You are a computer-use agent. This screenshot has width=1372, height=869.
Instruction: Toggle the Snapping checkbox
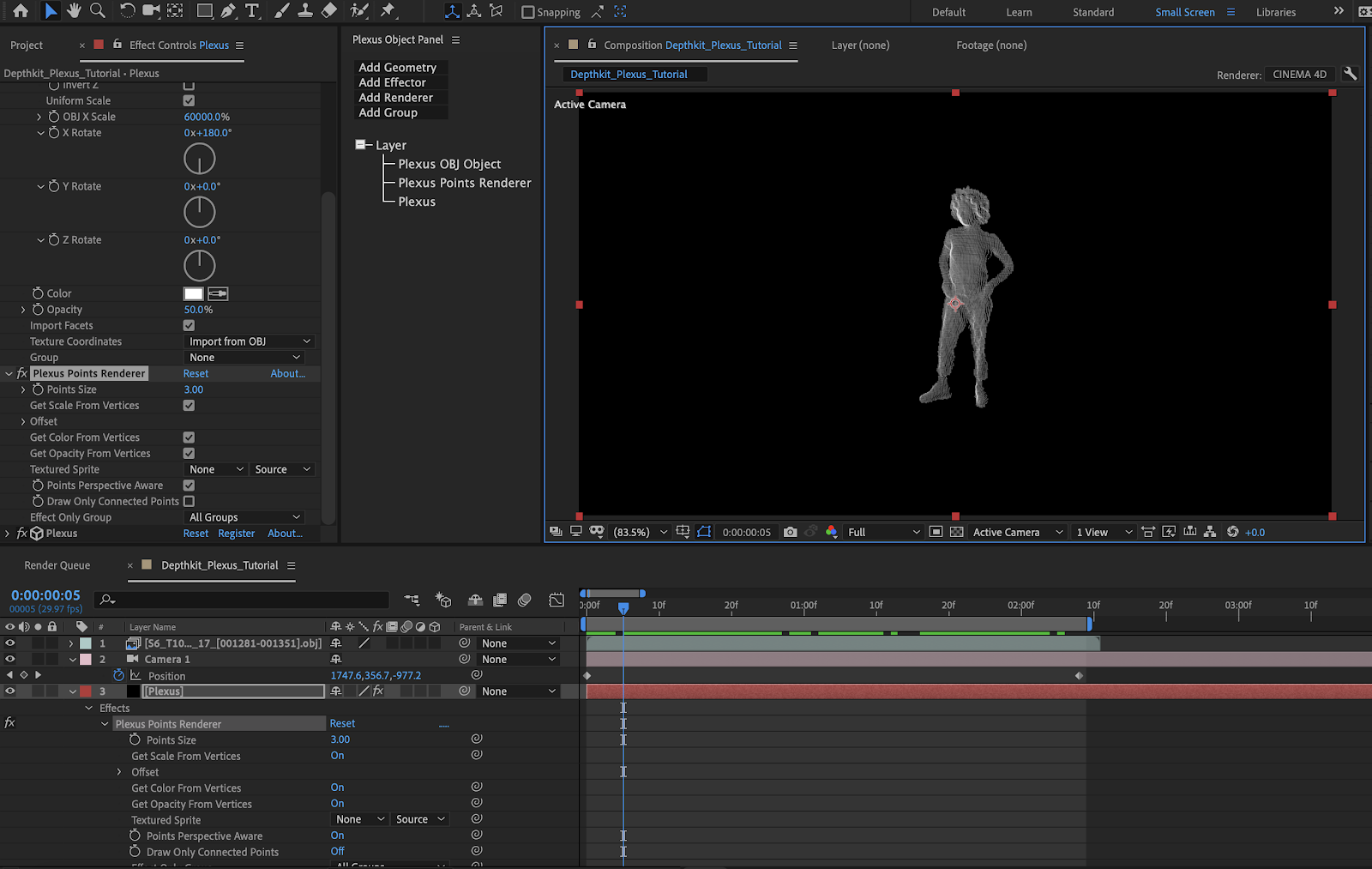[528, 12]
